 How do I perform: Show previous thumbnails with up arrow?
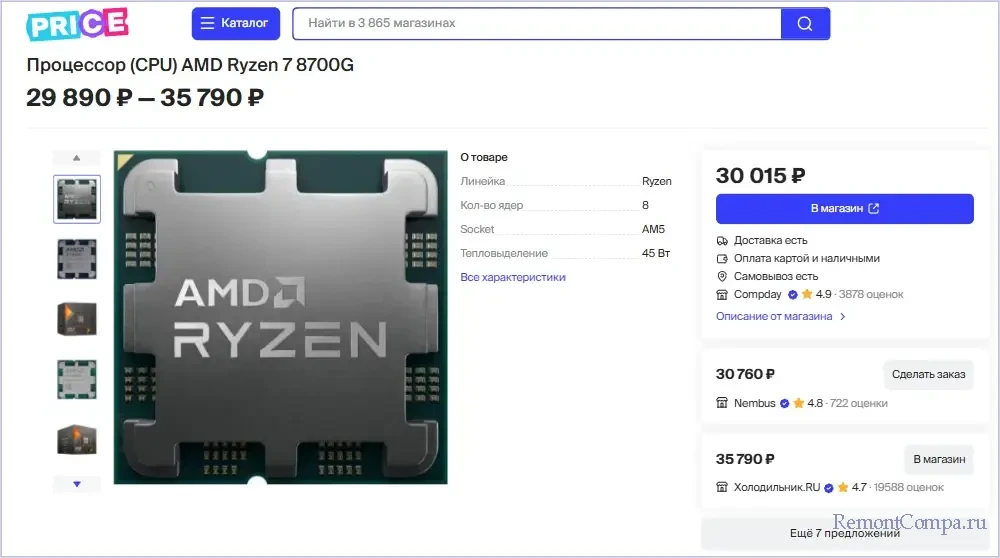coord(77,158)
